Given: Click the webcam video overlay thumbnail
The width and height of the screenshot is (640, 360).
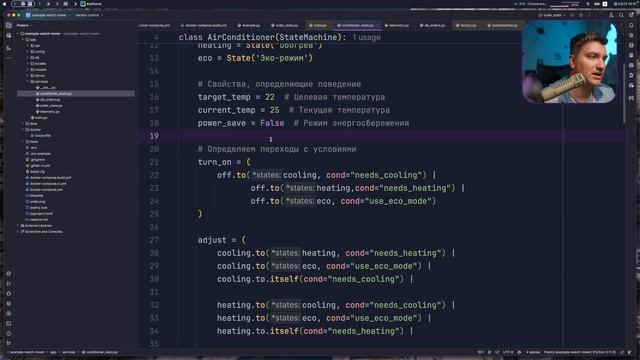Looking at the screenshot, I should tap(569, 62).
